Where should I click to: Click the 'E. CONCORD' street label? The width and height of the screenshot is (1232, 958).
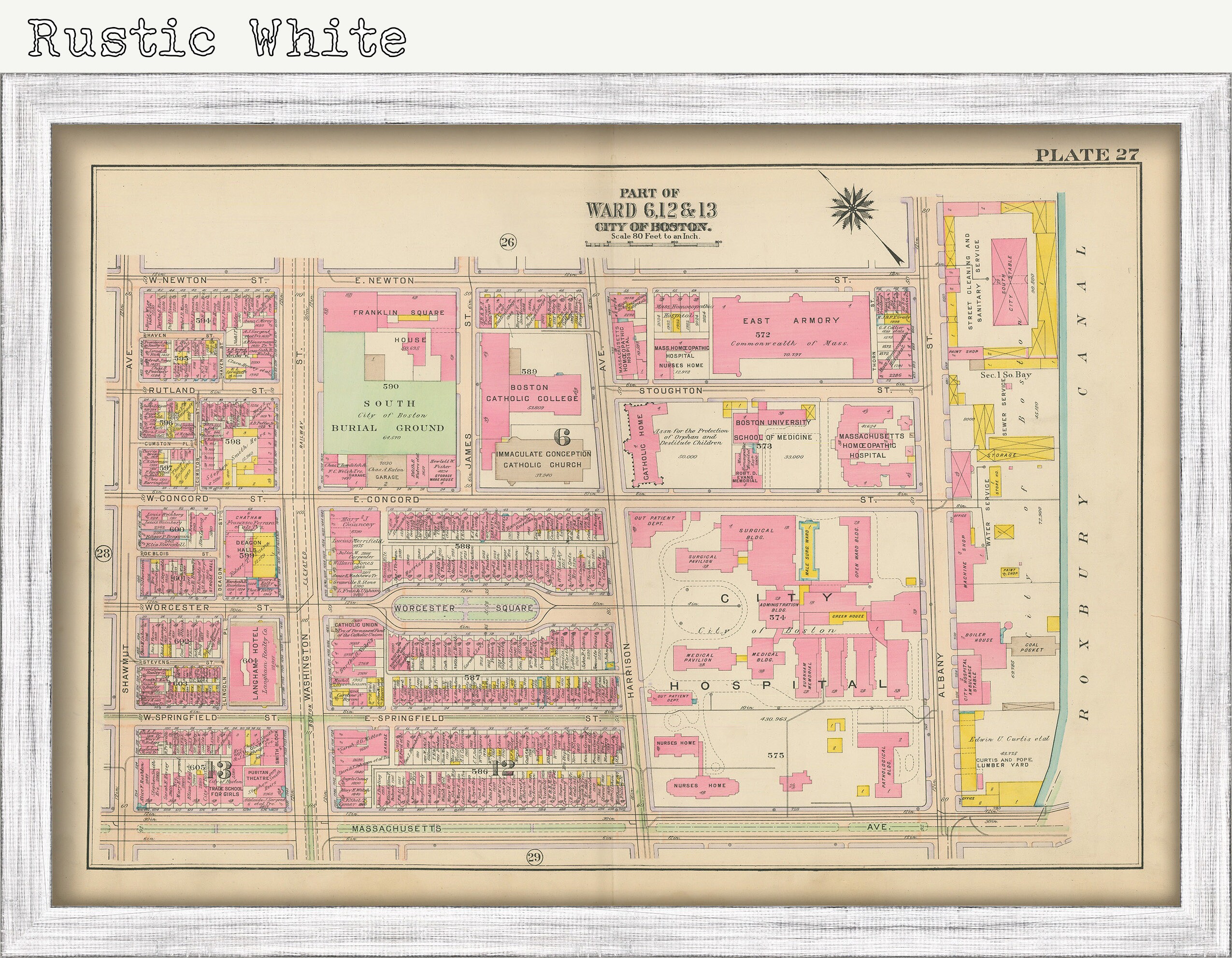(x=386, y=499)
